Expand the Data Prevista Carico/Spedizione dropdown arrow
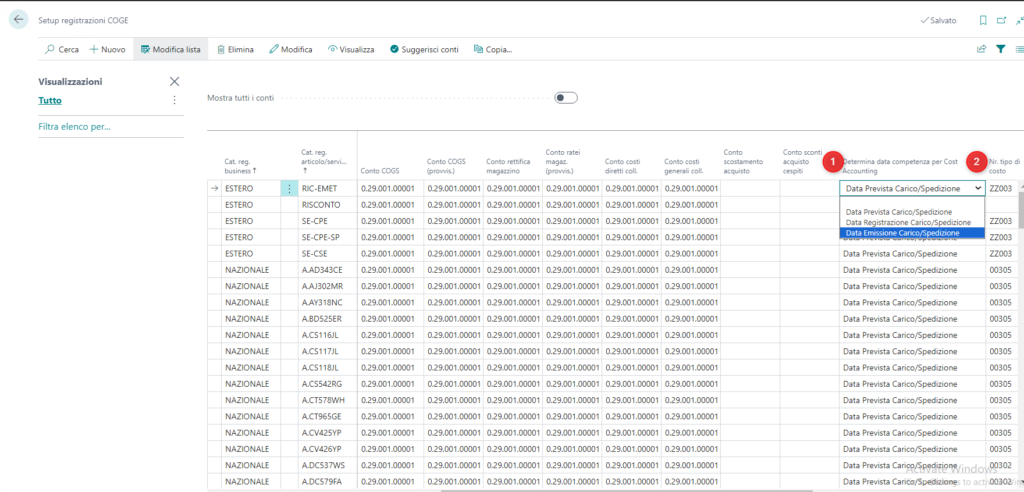The width and height of the screenshot is (1024, 492). 978,188
